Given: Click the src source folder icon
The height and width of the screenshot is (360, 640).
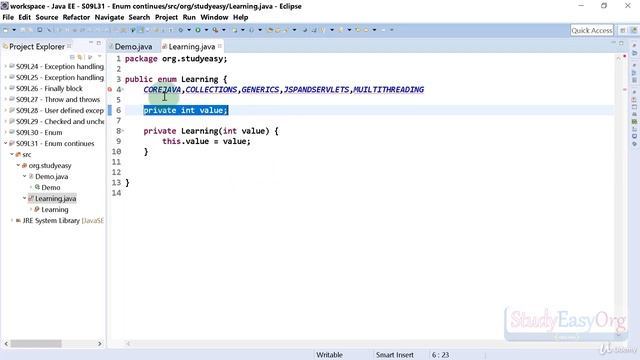Looking at the screenshot, I should click(18, 154).
